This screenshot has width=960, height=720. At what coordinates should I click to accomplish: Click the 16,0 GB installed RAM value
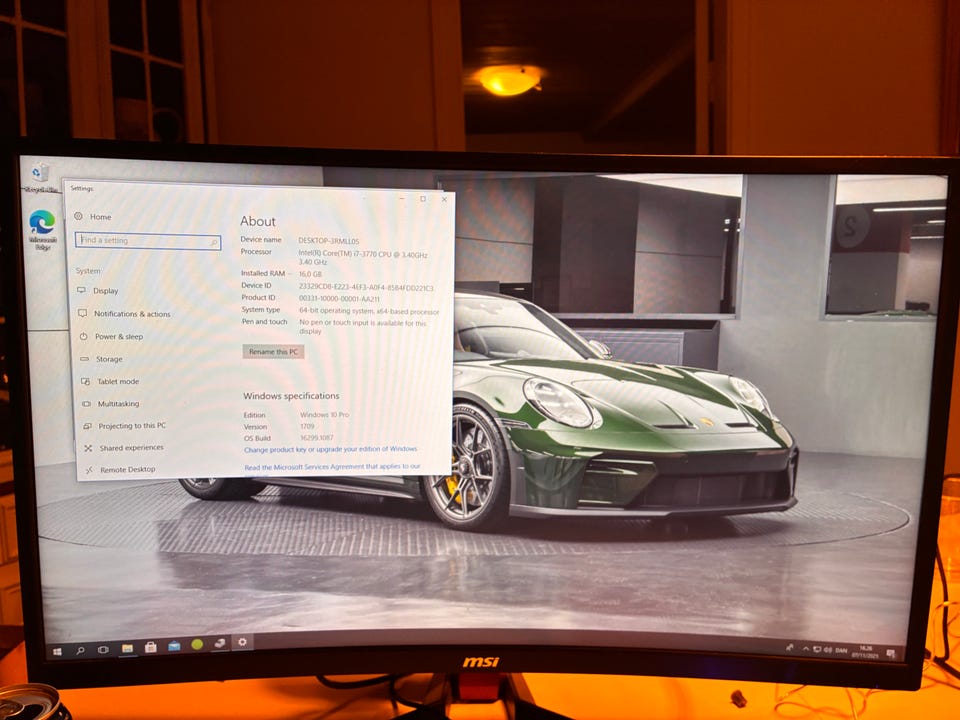coord(310,274)
